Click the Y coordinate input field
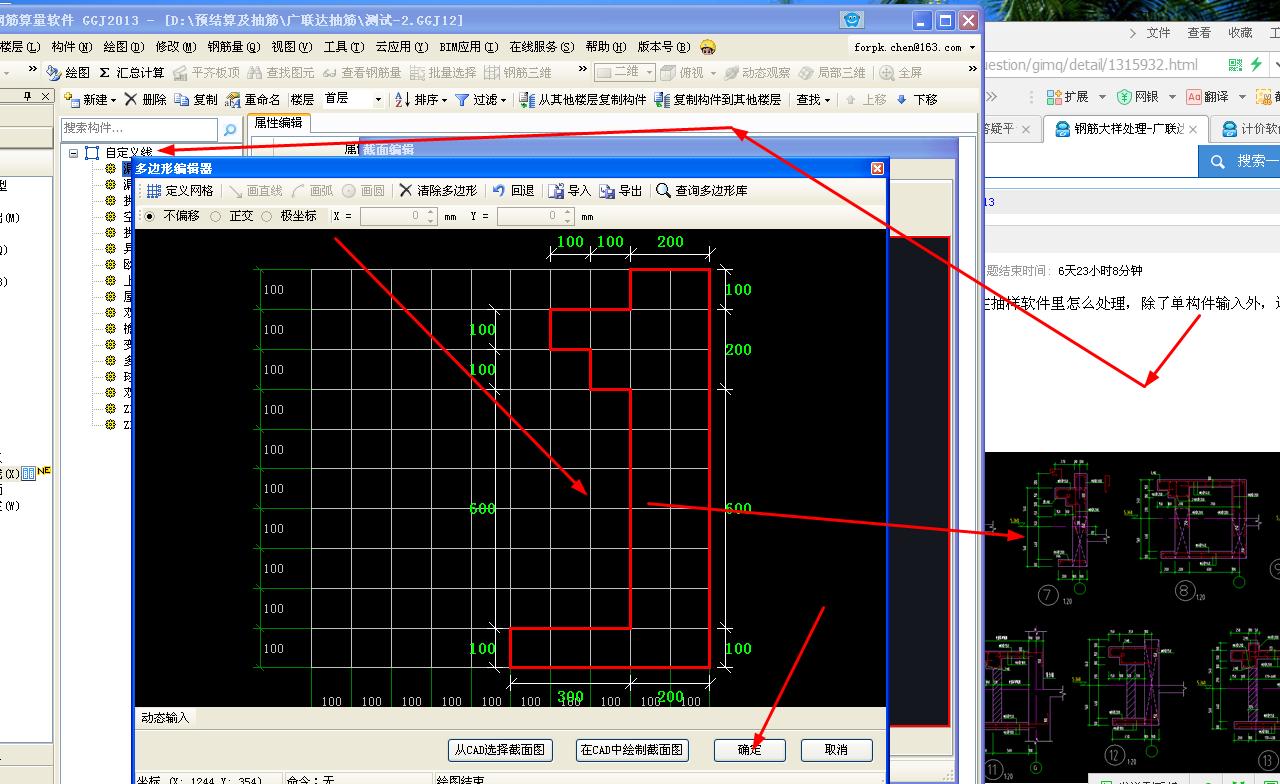Viewport: 1280px width, 784px height. (x=529, y=216)
